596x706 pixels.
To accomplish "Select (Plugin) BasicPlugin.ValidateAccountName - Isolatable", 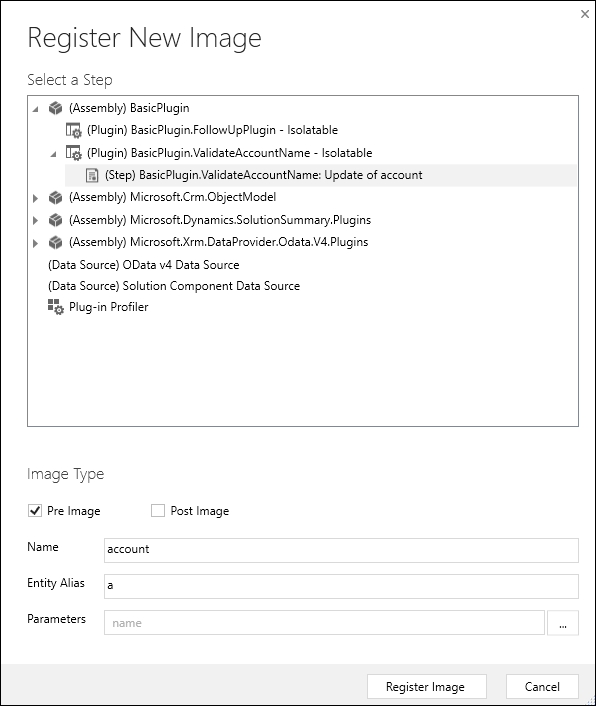I will [230, 153].
